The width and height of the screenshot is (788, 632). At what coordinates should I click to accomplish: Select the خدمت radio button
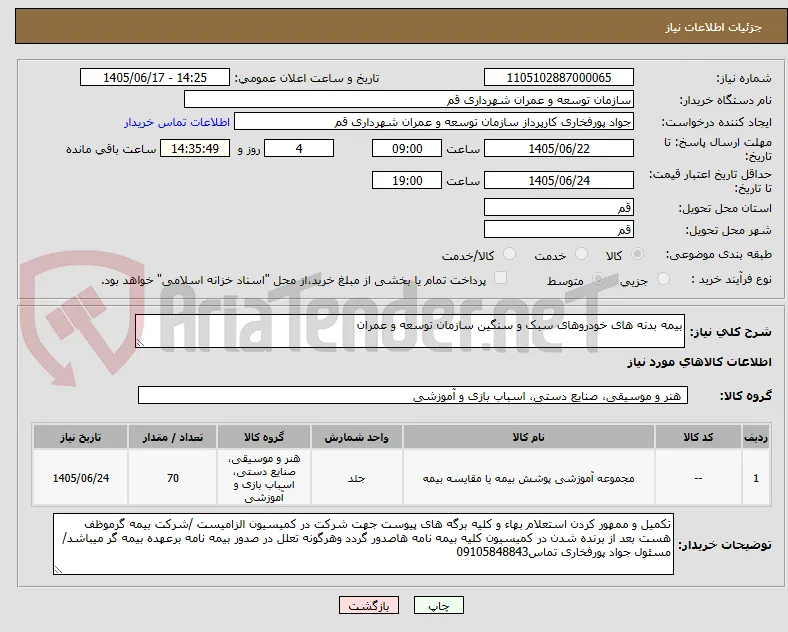coord(581,254)
